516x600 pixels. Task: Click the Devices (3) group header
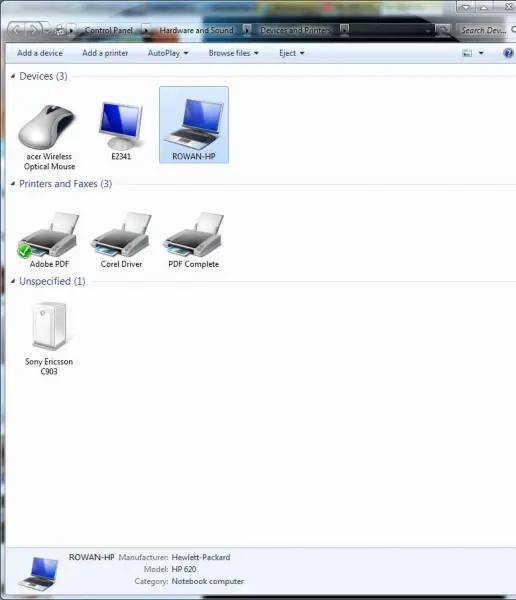click(x=43, y=76)
